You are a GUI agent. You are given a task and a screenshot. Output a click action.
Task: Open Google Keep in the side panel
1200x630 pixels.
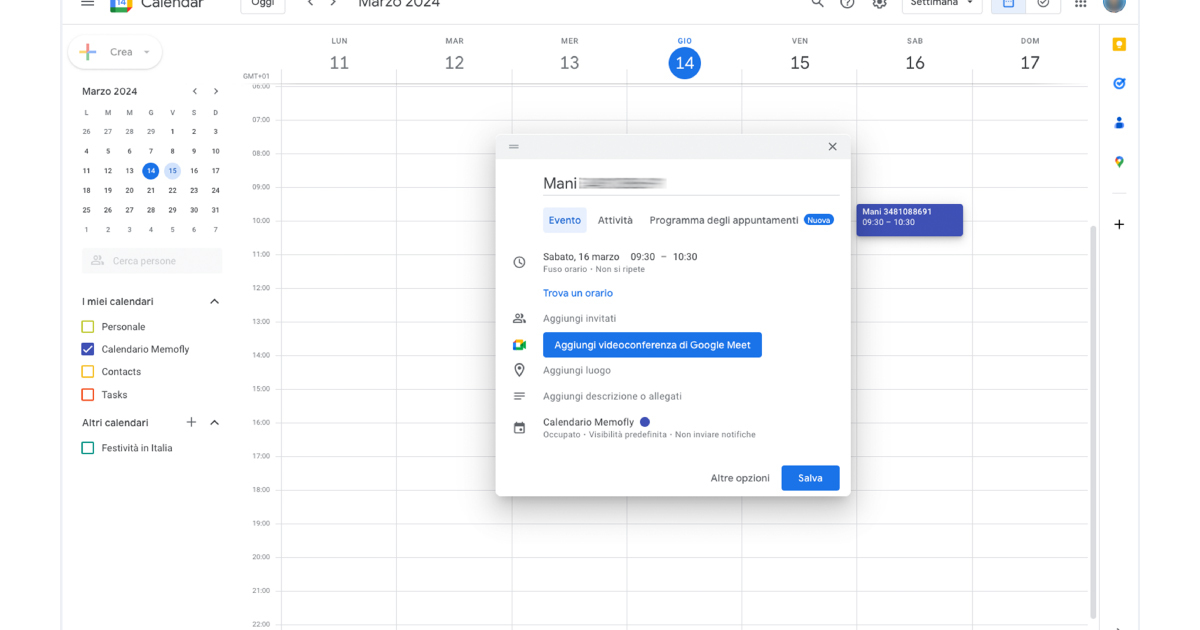(x=1119, y=44)
